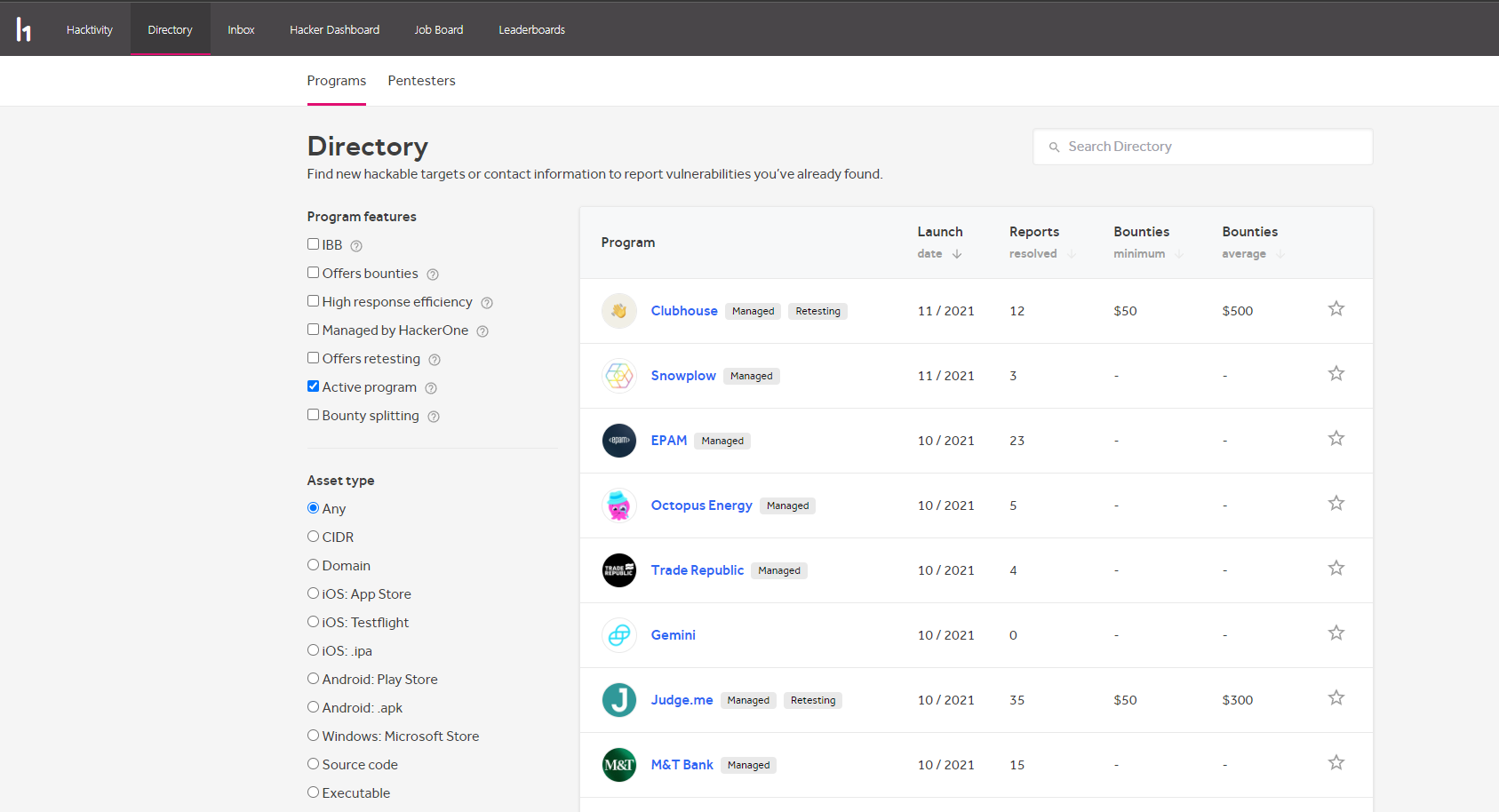Star the M&T Bank program
Image resolution: width=1499 pixels, height=812 pixels.
[1336, 762]
